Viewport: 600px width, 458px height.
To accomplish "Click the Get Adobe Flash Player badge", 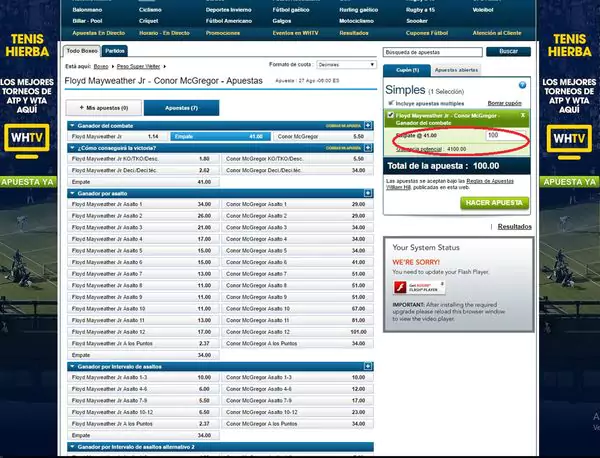I will 419,287.
